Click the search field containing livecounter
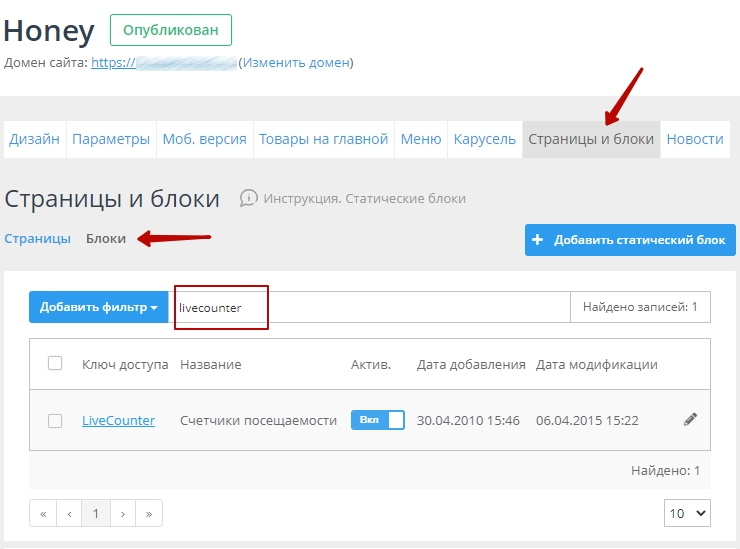 [x=370, y=307]
